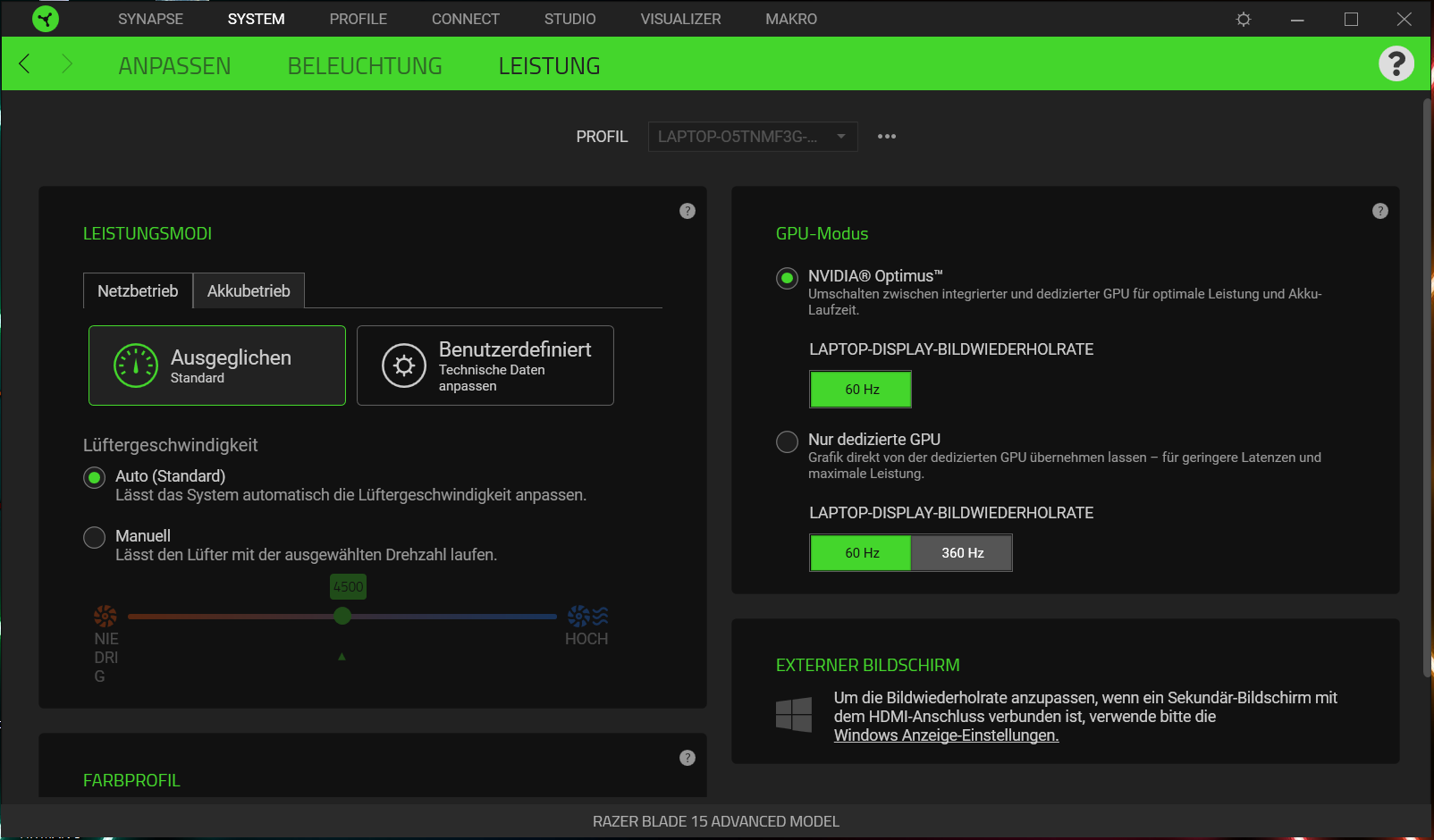Click the vertical scrollbar

[x=1427, y=387]
